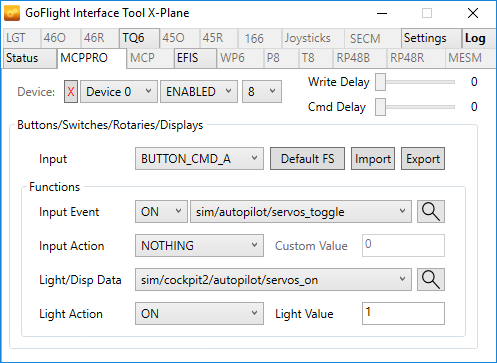Click the Light Value input field
The image size is (497, 363).
pyautogui.click(x=403, y=313)
